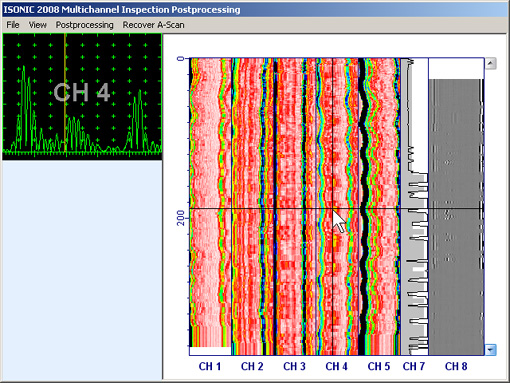Select the CH 3 strip chart
The width and height of the screenshot is (510, 383).
(x=295, y=206)
